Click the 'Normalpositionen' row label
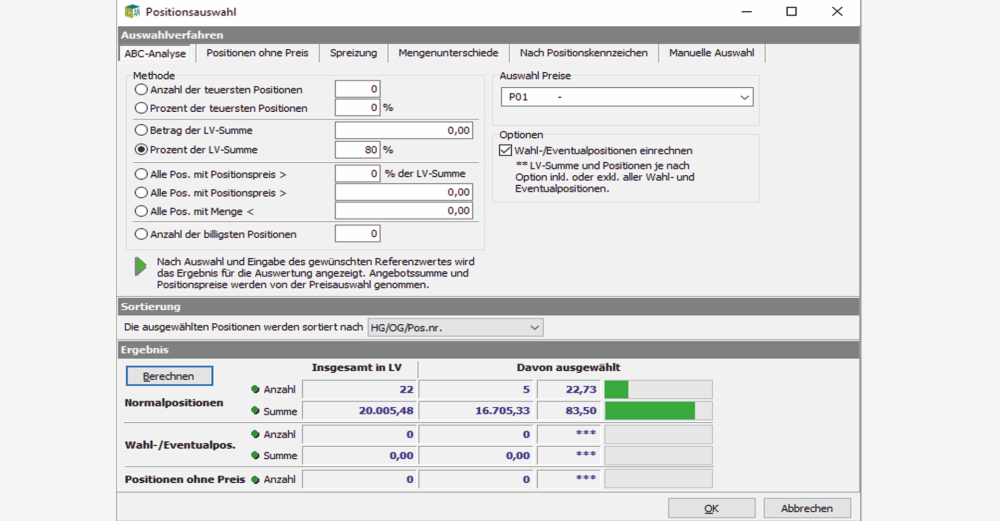1000x521 pixels. [x=174, y=402]
